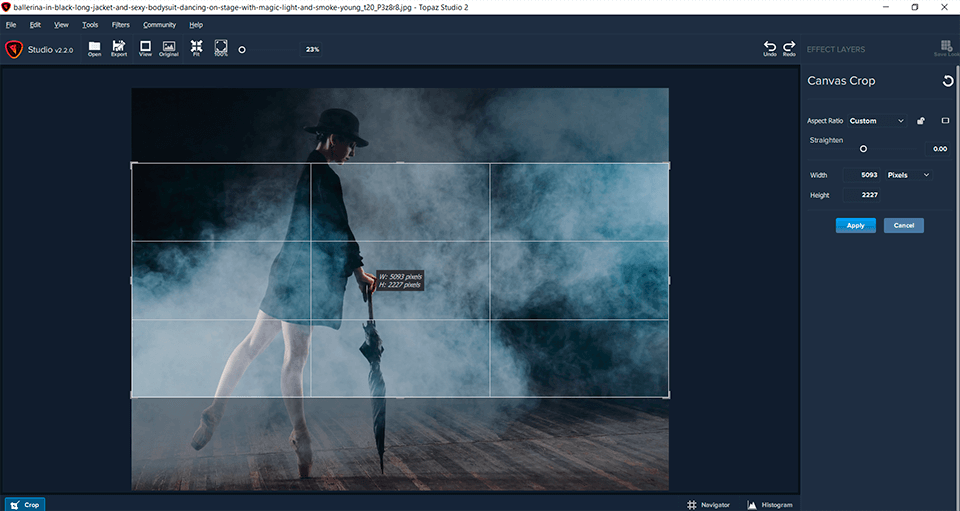Apply the canvas crop

pos(855,225)
